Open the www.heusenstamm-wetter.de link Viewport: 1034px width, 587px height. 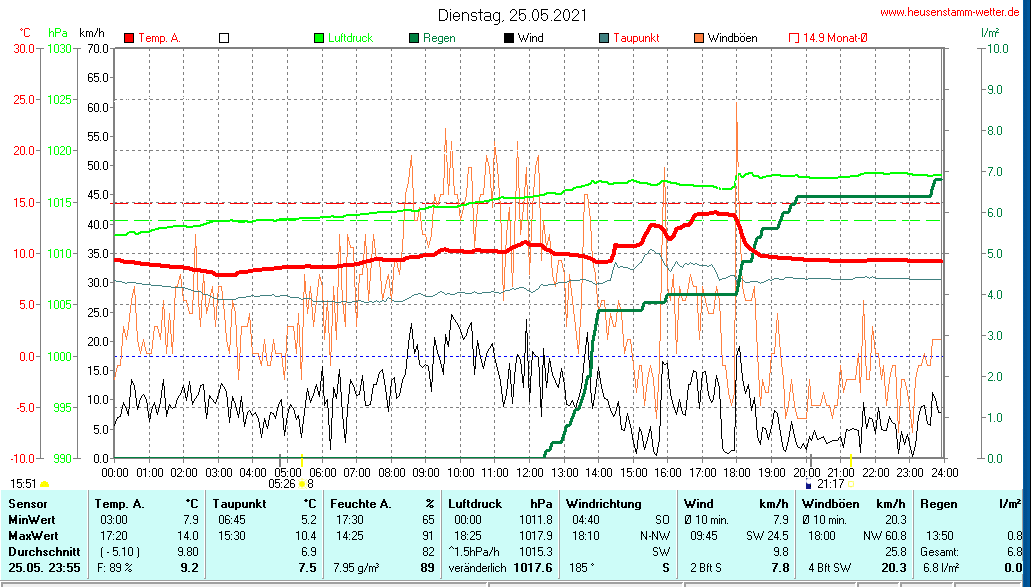pos(950,12)
